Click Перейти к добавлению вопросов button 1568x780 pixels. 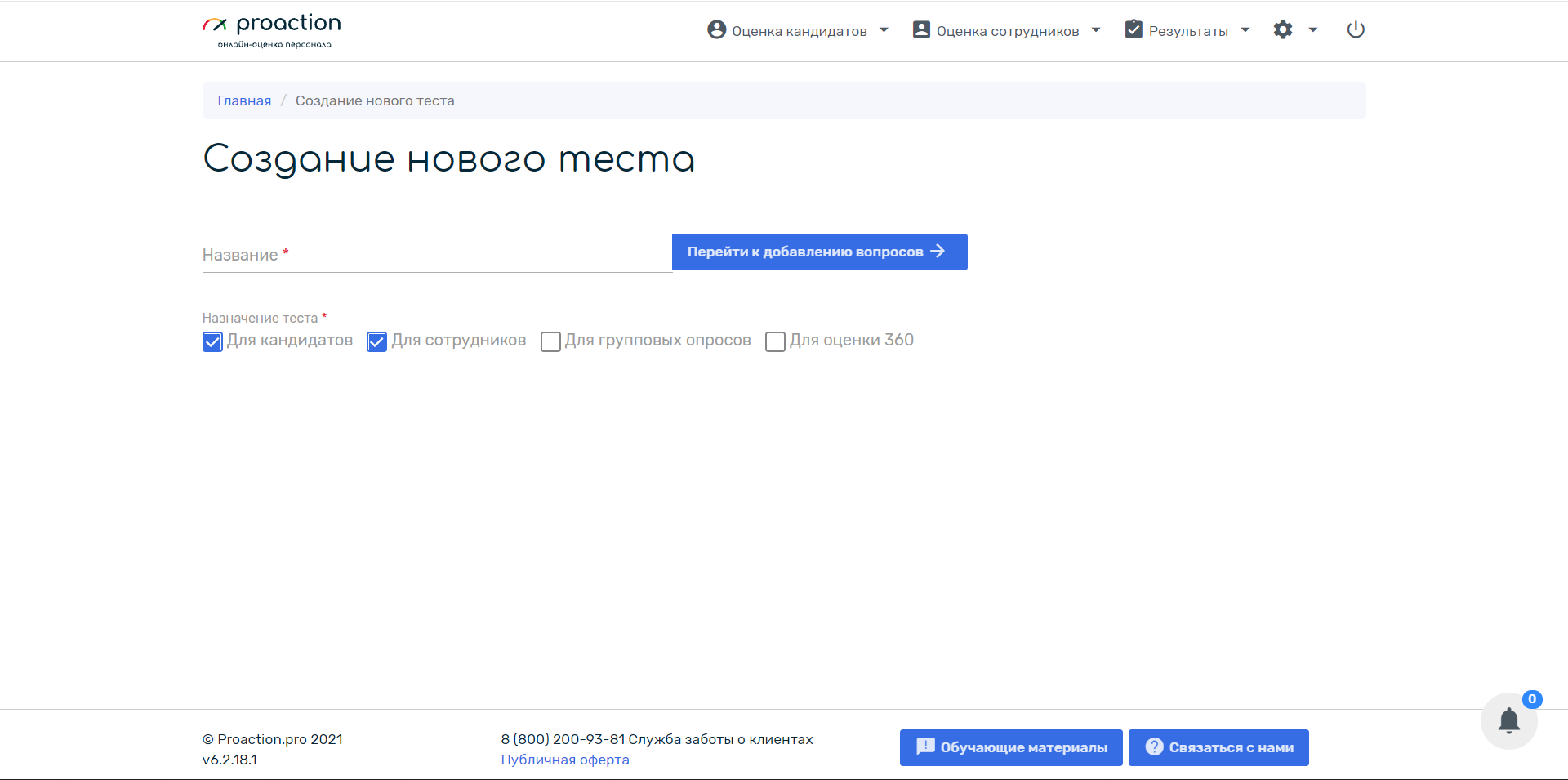coord(819,252)
